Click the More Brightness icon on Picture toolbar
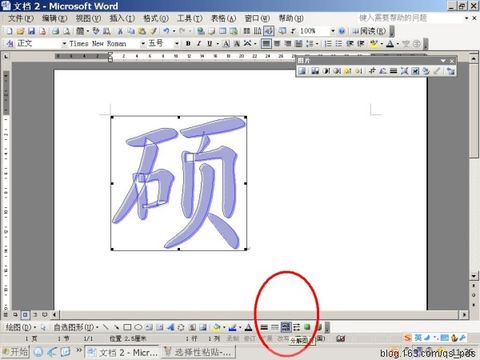The height and width of the screenshot is (360, 480). click(x=348, y=71)
